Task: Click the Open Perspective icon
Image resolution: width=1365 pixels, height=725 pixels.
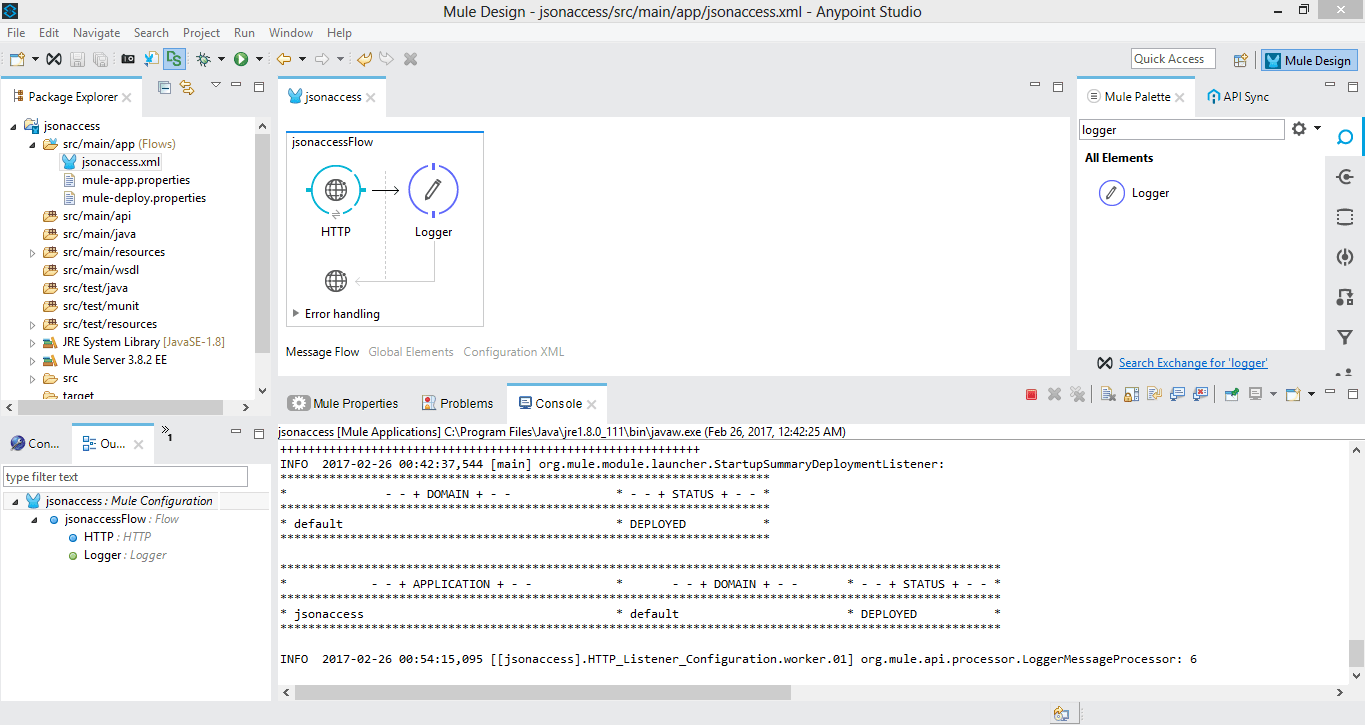Action: click(x=1241, y=60)
